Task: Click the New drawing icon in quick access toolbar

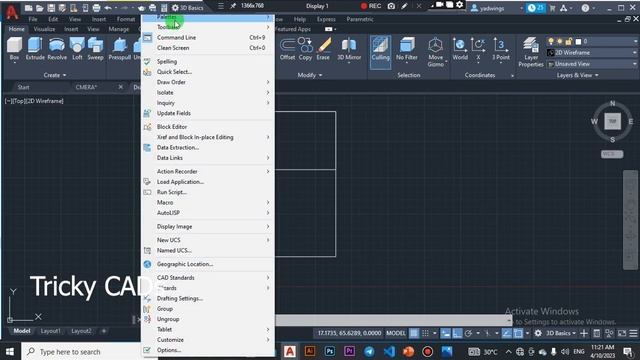Action: [28, 8]
